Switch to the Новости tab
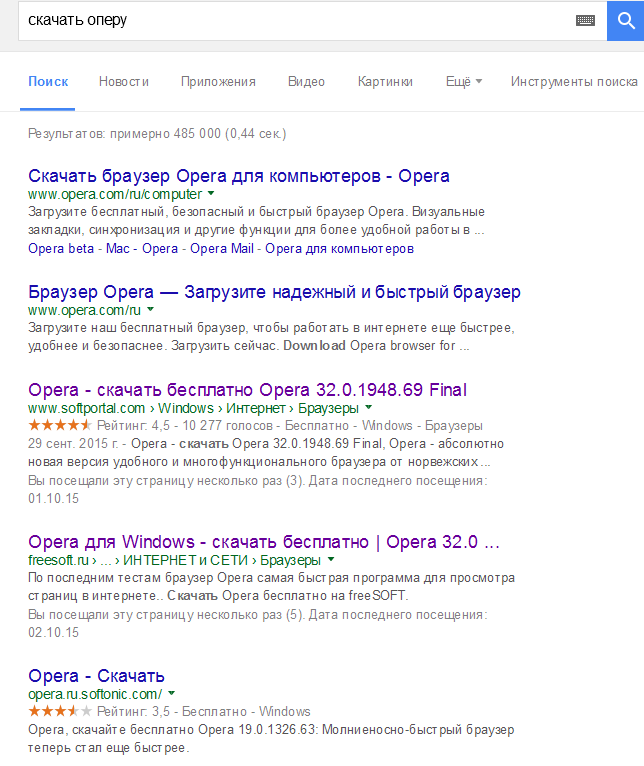Image resolution: width=644 pixels, height=766 pixels. pyautogui.click(x=124, y=82)
